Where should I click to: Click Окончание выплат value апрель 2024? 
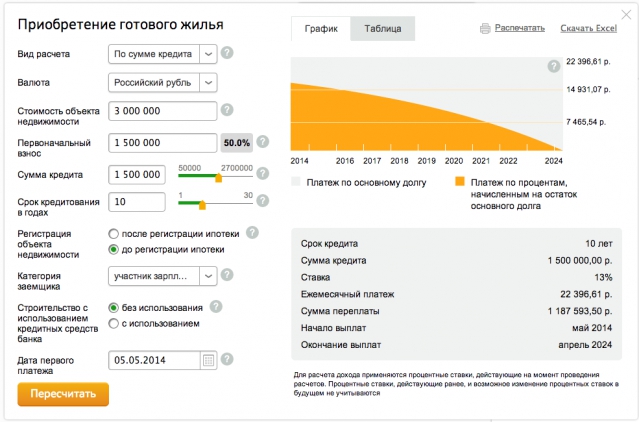pos(585,345)
